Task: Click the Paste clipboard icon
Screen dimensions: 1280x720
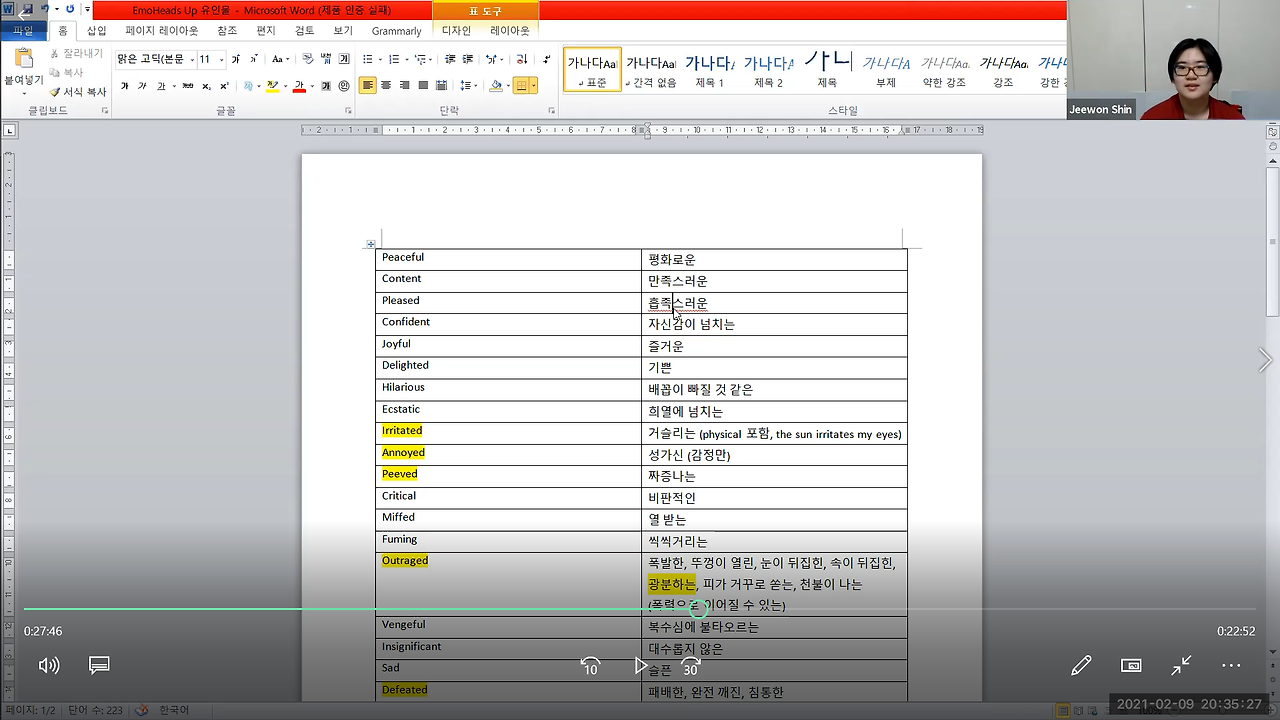Action: (23, 58)
